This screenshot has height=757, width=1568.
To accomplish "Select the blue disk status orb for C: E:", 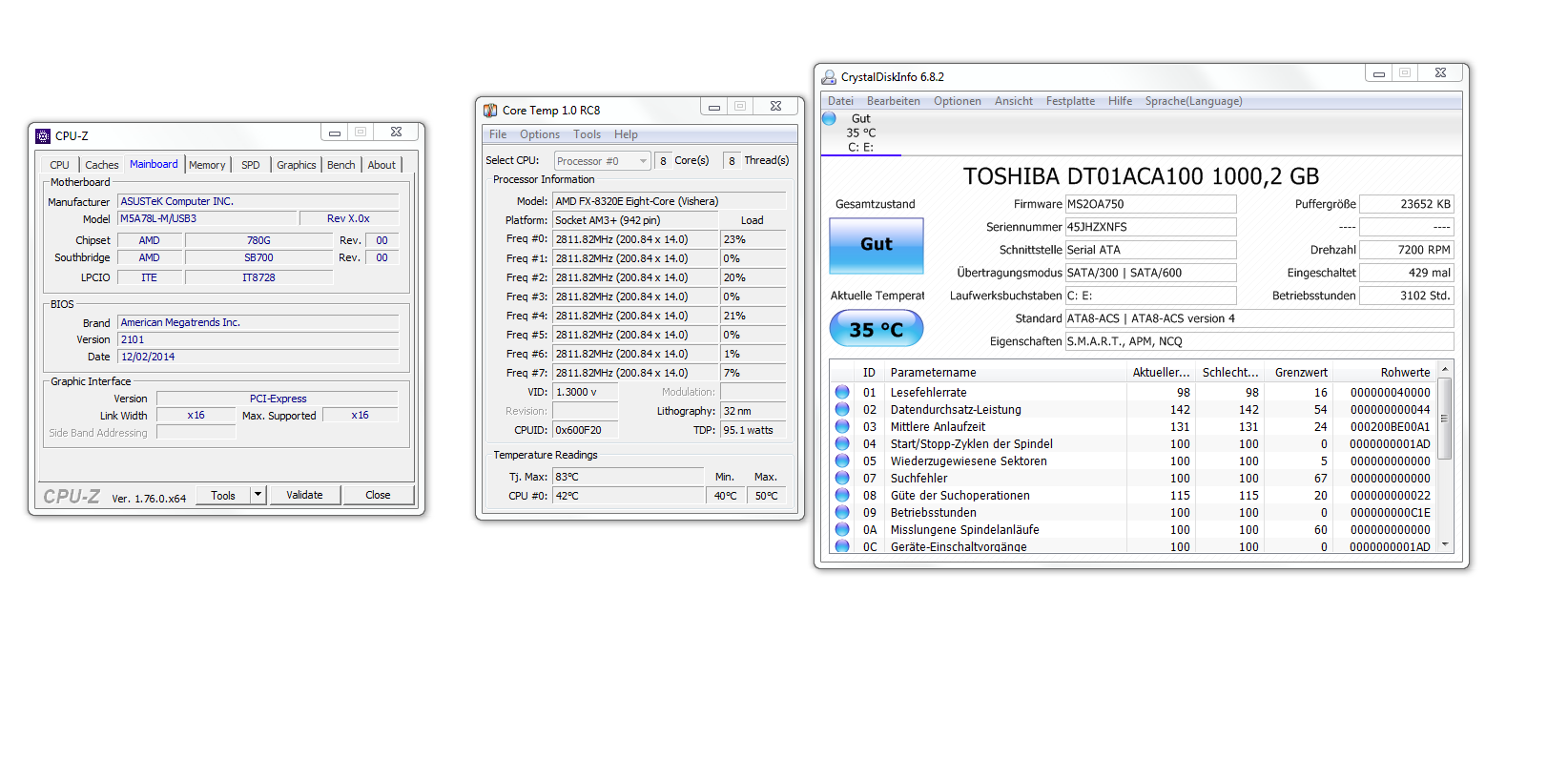I will click(x=829, y=118).
